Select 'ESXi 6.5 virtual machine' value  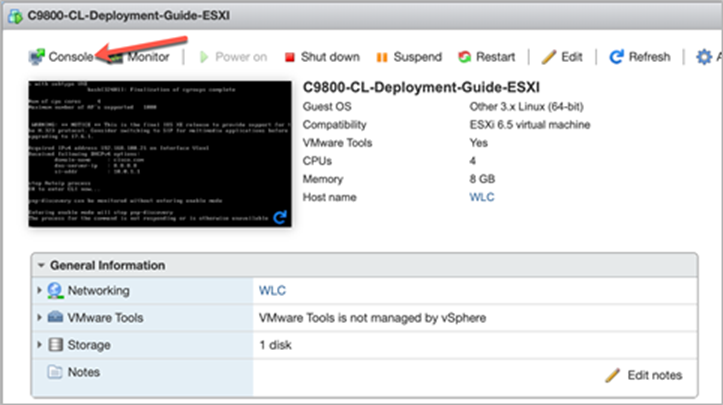point(530,125)
